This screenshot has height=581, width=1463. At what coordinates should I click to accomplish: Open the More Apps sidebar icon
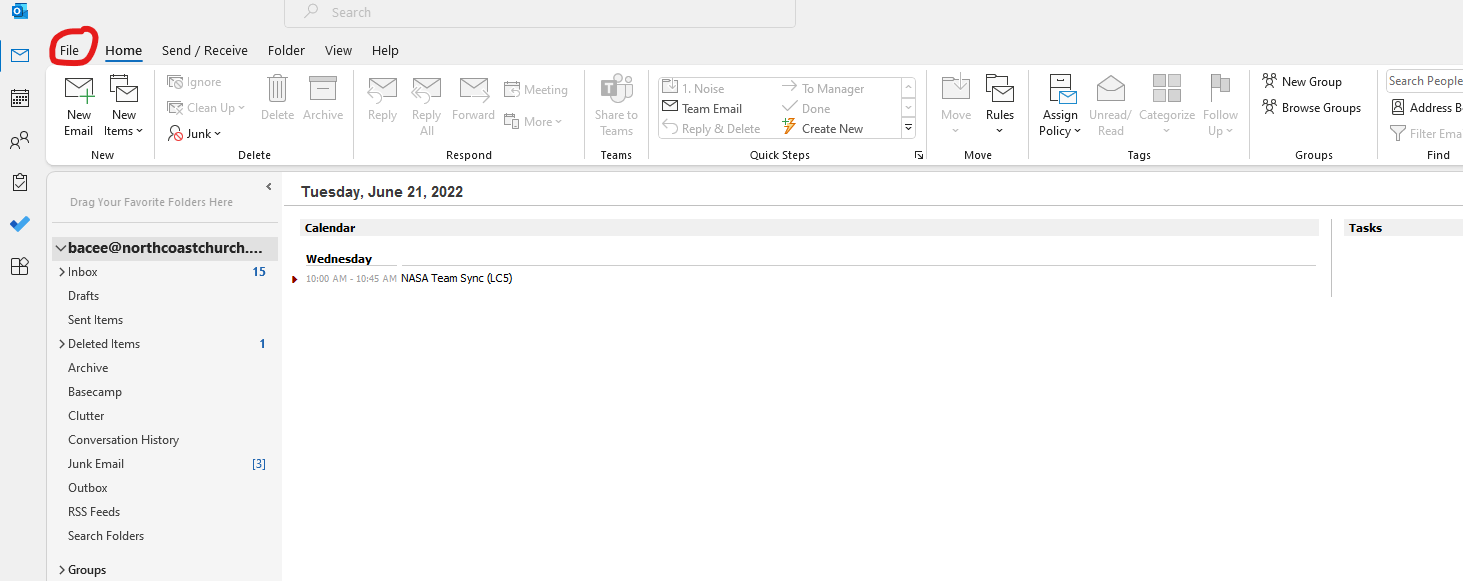20,266
